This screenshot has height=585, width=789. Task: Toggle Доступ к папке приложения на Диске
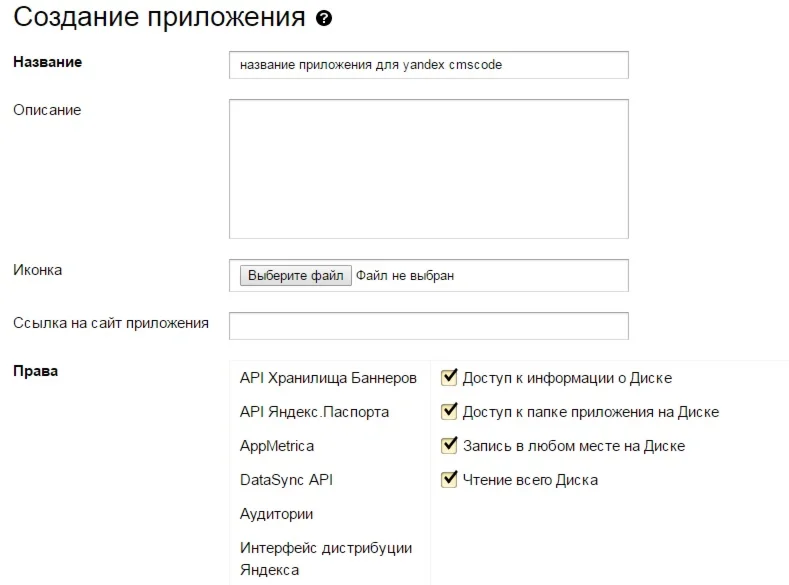coord(449,411)
